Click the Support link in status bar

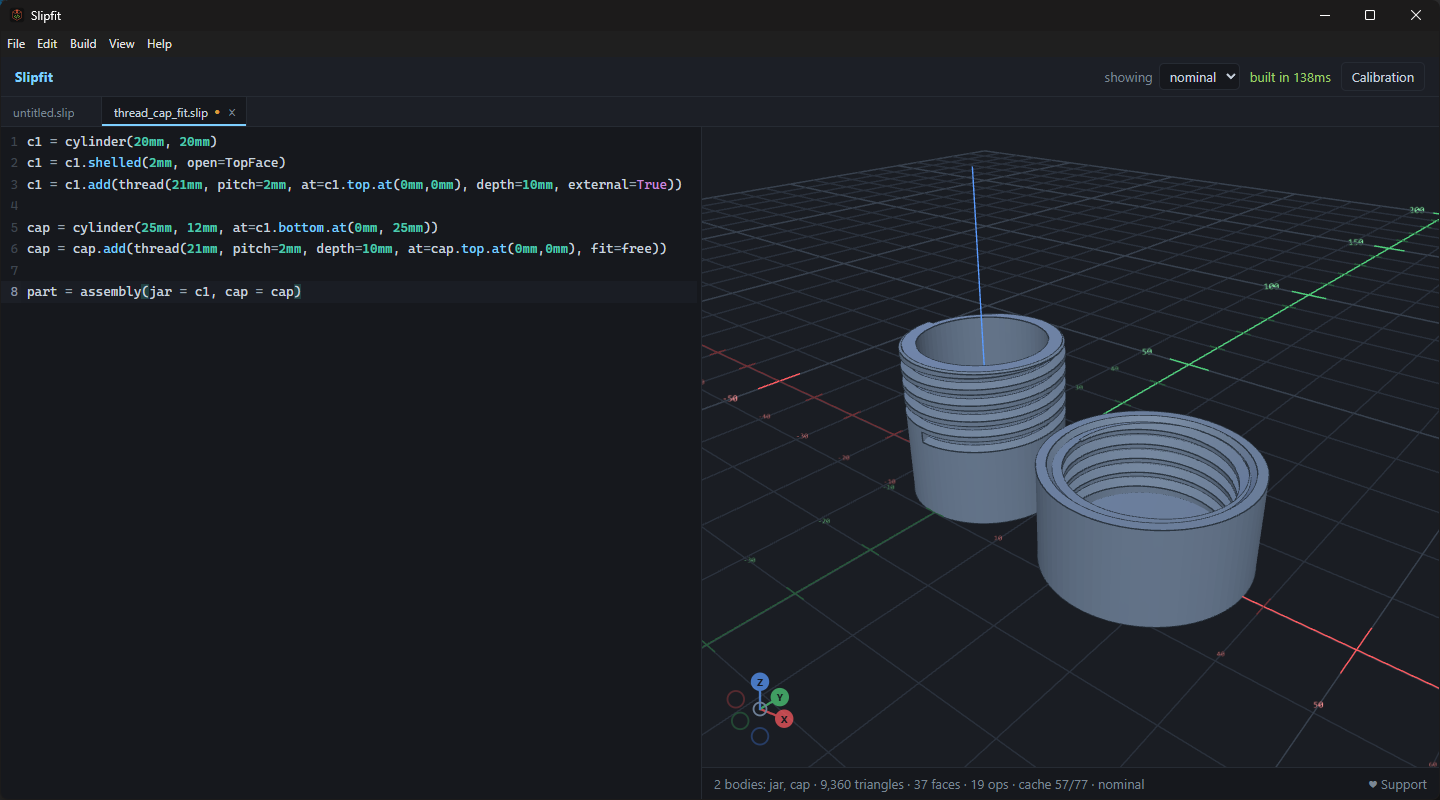click(x=1397, y=784)
